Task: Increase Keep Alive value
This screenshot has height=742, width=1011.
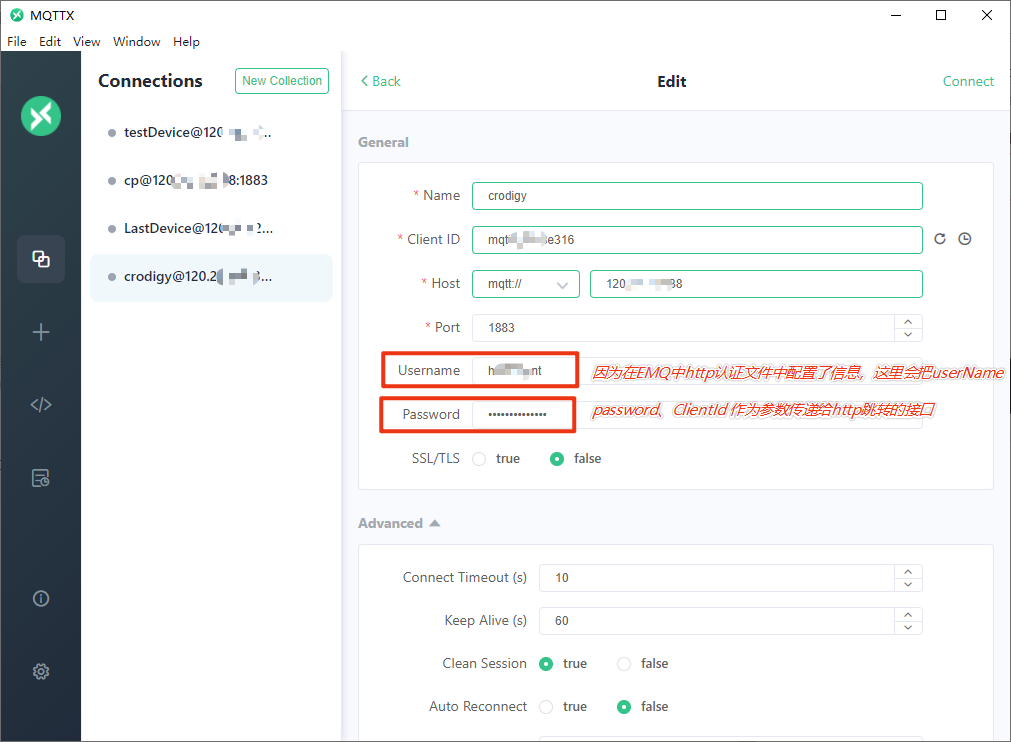Action: click(908, 615)
